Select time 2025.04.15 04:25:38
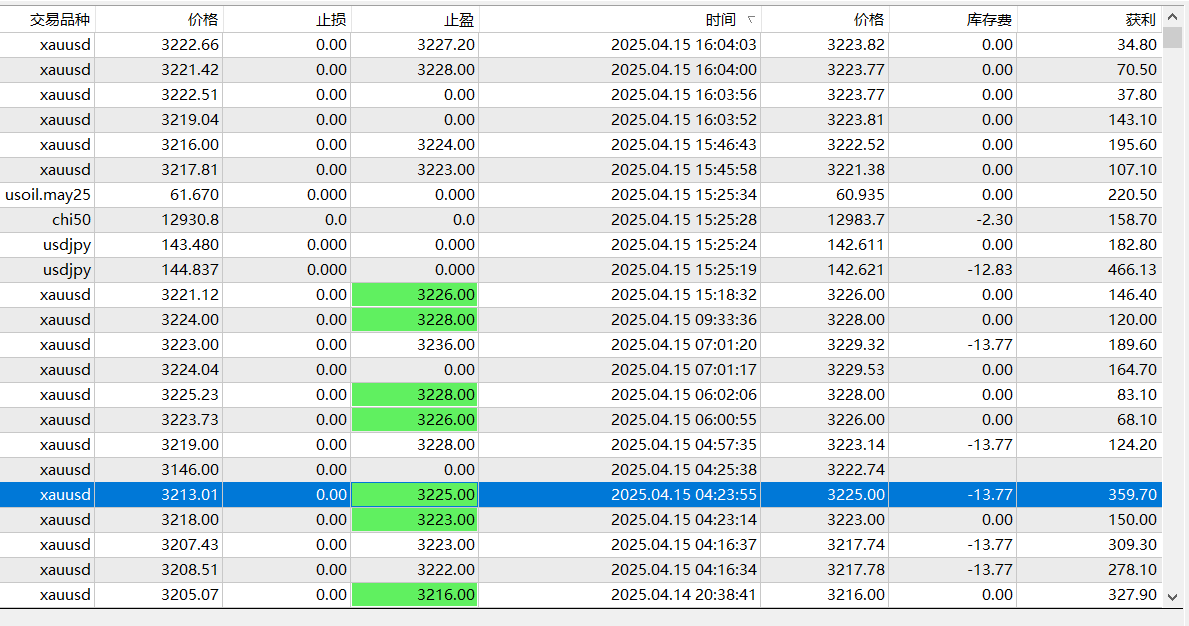The width and height of the screenshot is (1189, 626). pos(683,470)
